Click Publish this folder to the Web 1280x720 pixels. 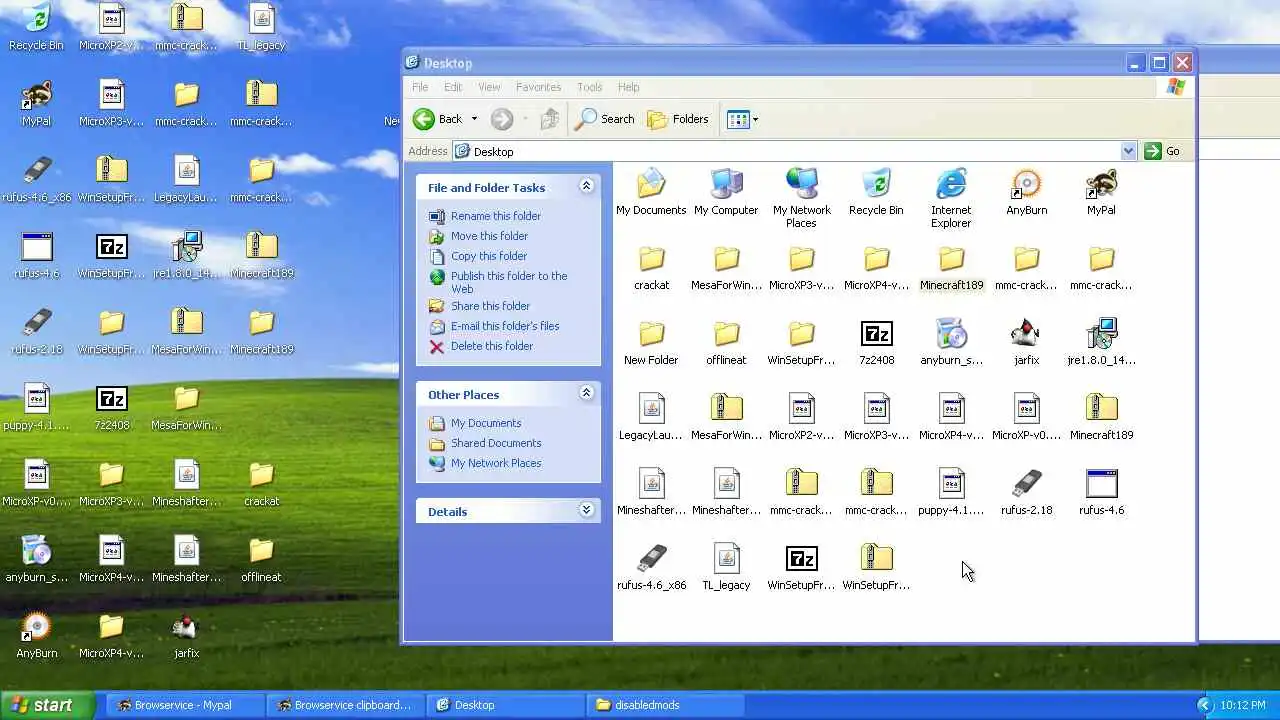coord(509,282)
